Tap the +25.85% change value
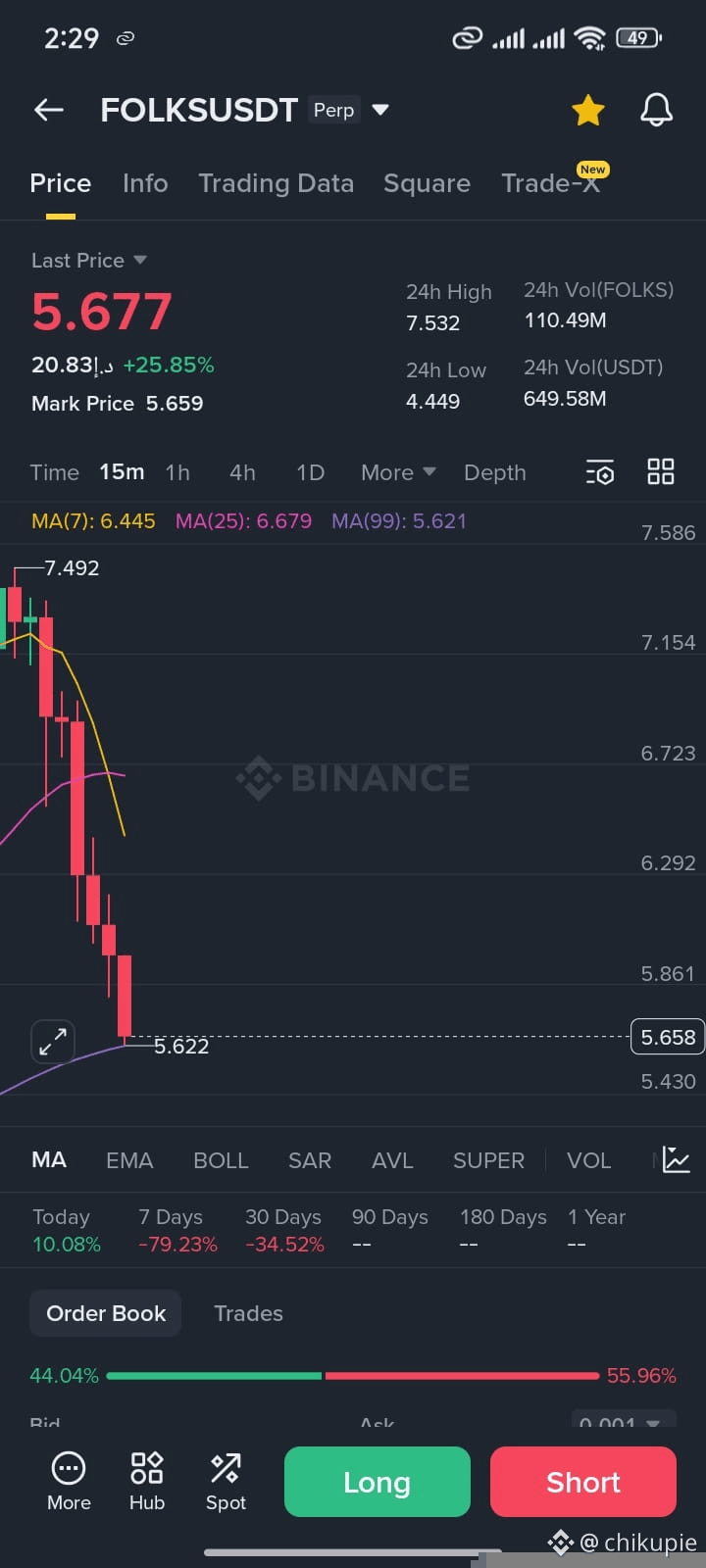 click(169, 365)
